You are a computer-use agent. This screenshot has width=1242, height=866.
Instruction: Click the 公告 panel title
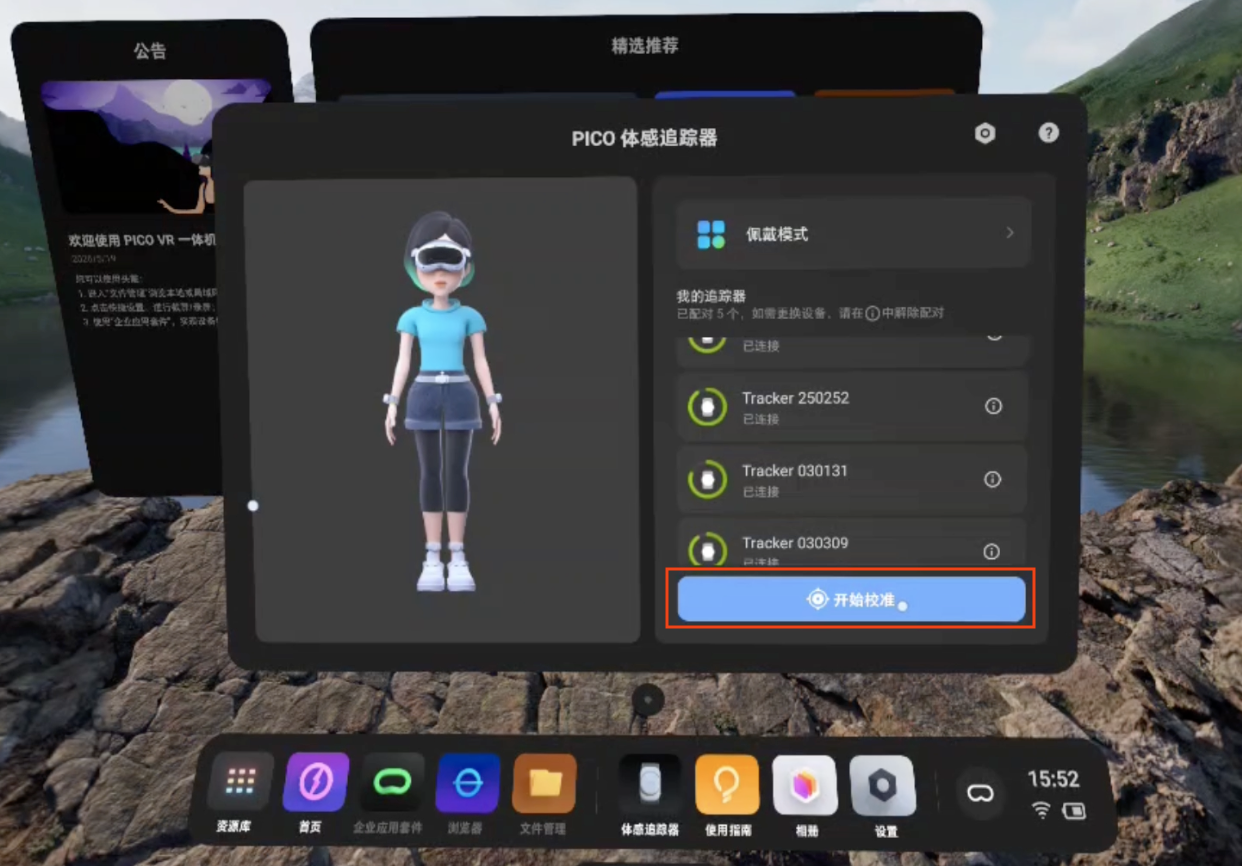tap(150, 50)
